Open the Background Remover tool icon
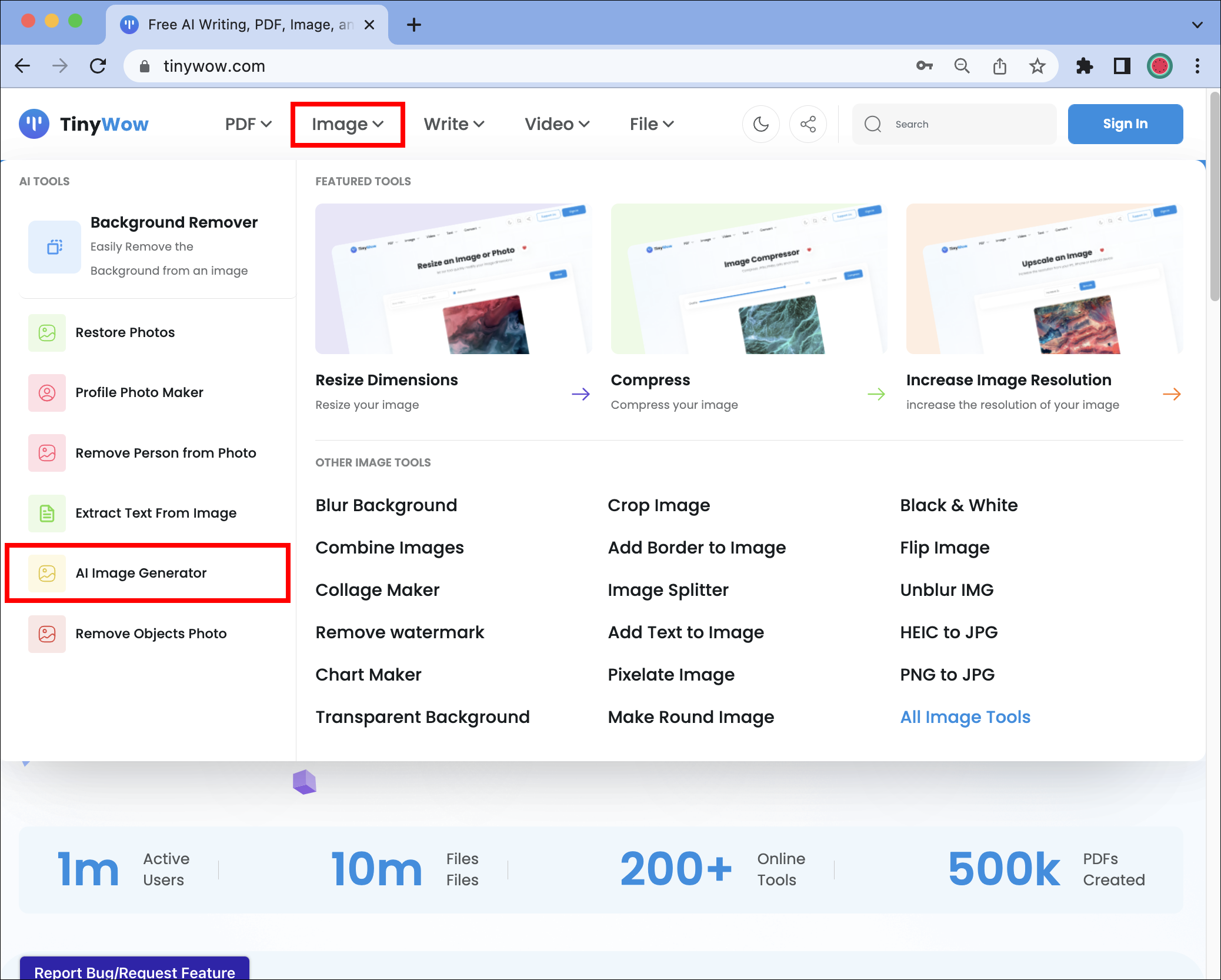The height and width of the screenshot is (980, 1221). 55,247
